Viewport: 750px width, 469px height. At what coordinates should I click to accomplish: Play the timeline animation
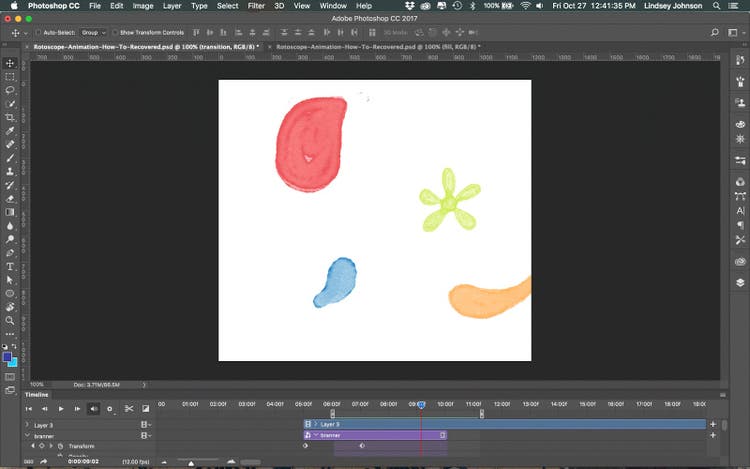pos(61,409)
